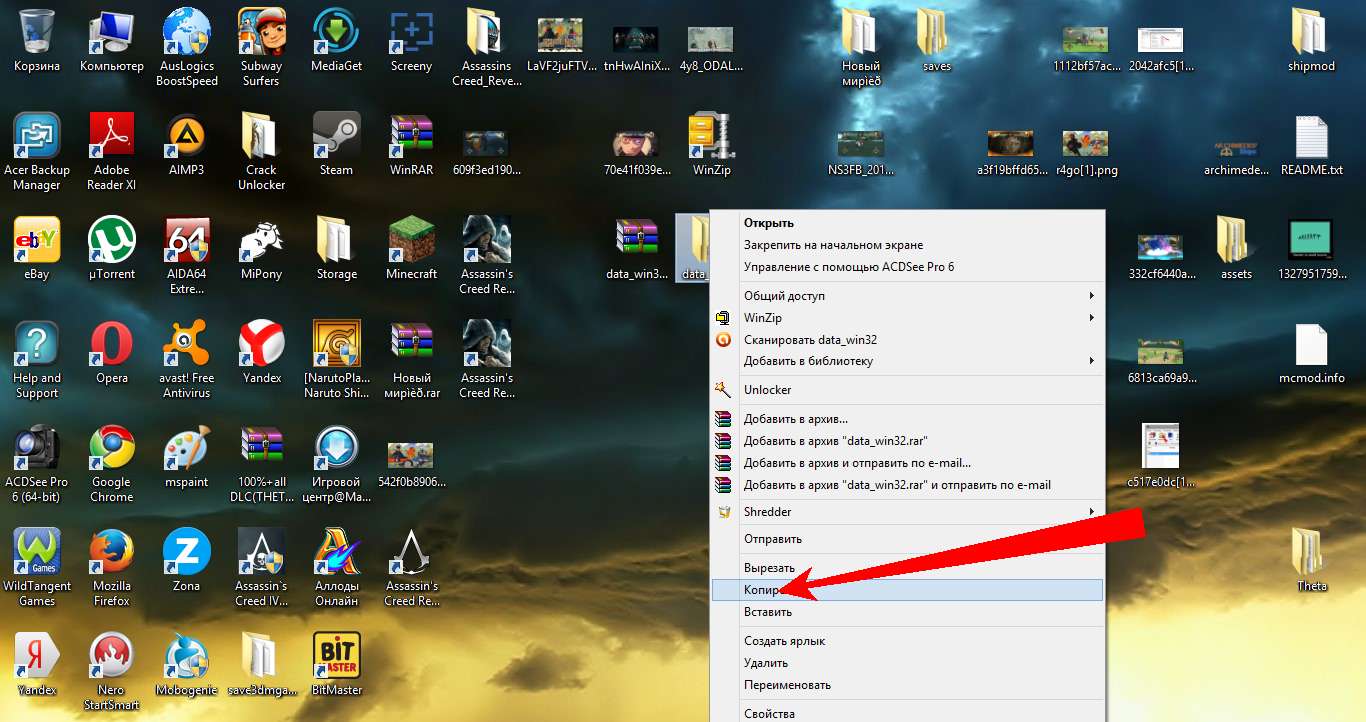Select ACDSee Pro 6 (64-bit) icon
The image size is (1366, 722).
tap(37, 448)
